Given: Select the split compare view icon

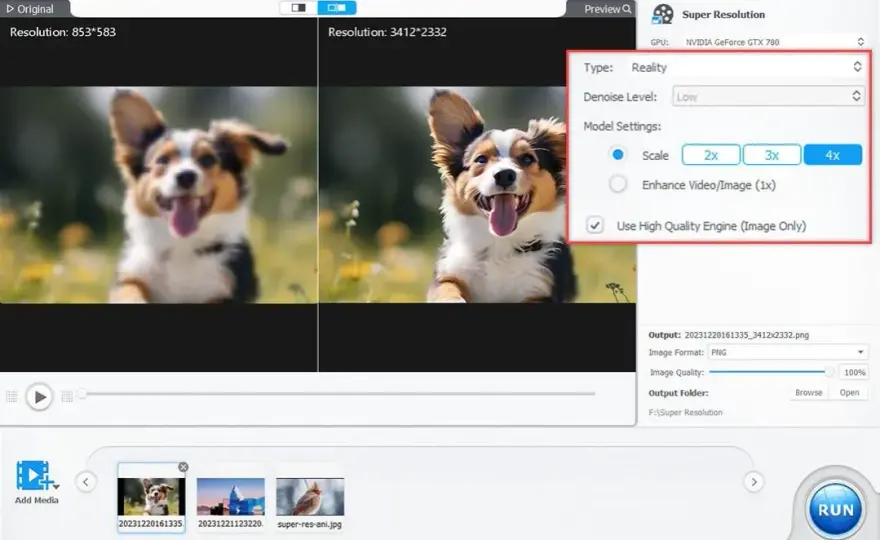Looking at the screenshot, I should click(337, 8).
